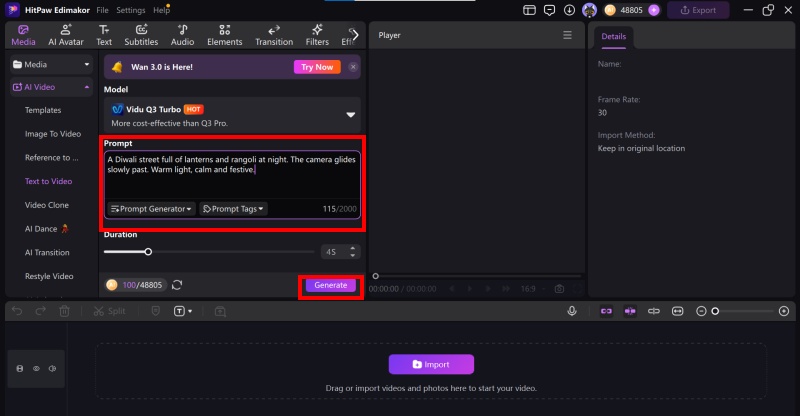Expand the Media dropdown in sidebar
This screenshot has width=800, height=416.
(x=51, y=64)
